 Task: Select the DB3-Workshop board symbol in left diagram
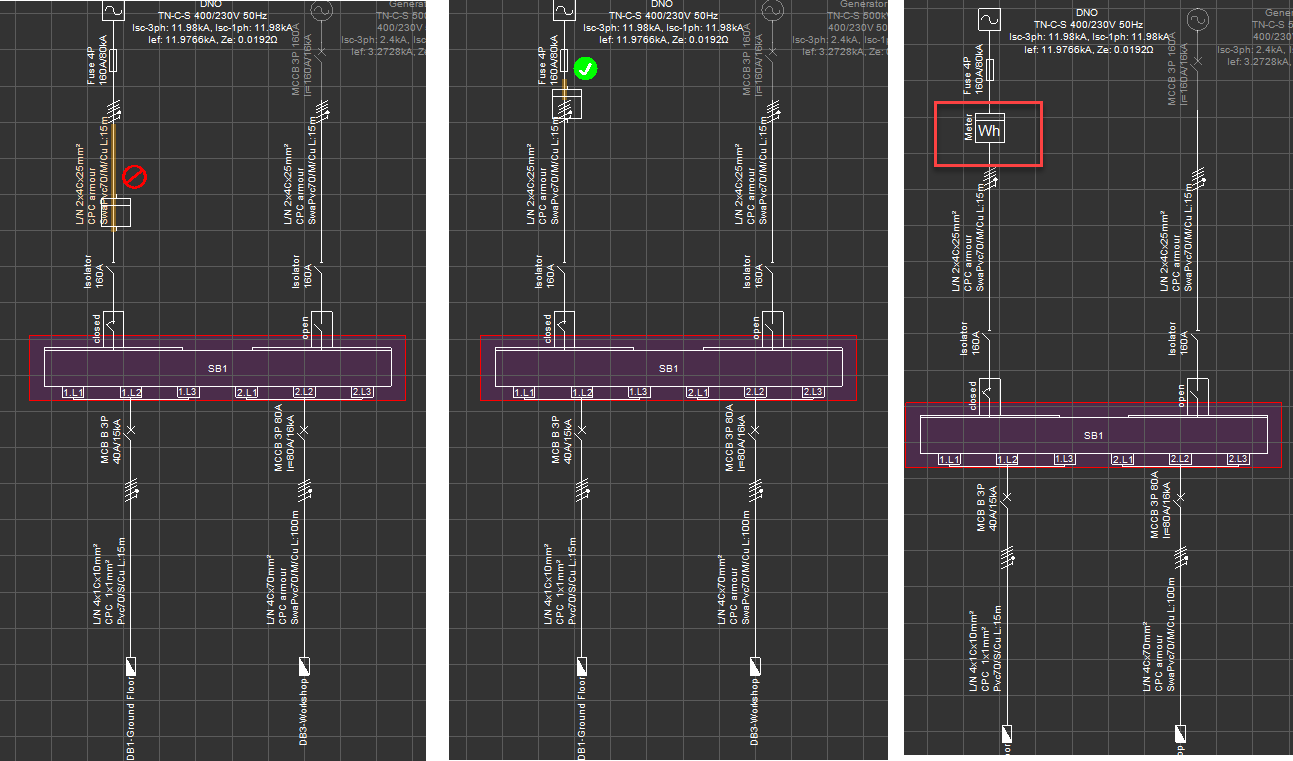[x=304, y=665]
